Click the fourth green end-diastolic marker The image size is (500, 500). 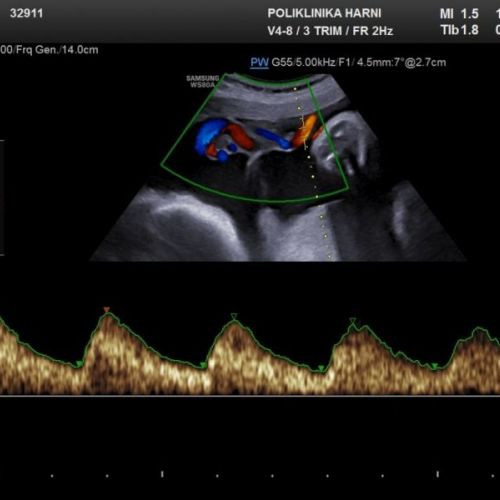[434, 367]
